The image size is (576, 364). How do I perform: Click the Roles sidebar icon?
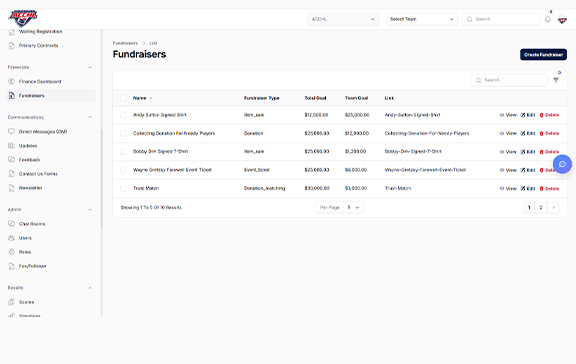(11, 252)
